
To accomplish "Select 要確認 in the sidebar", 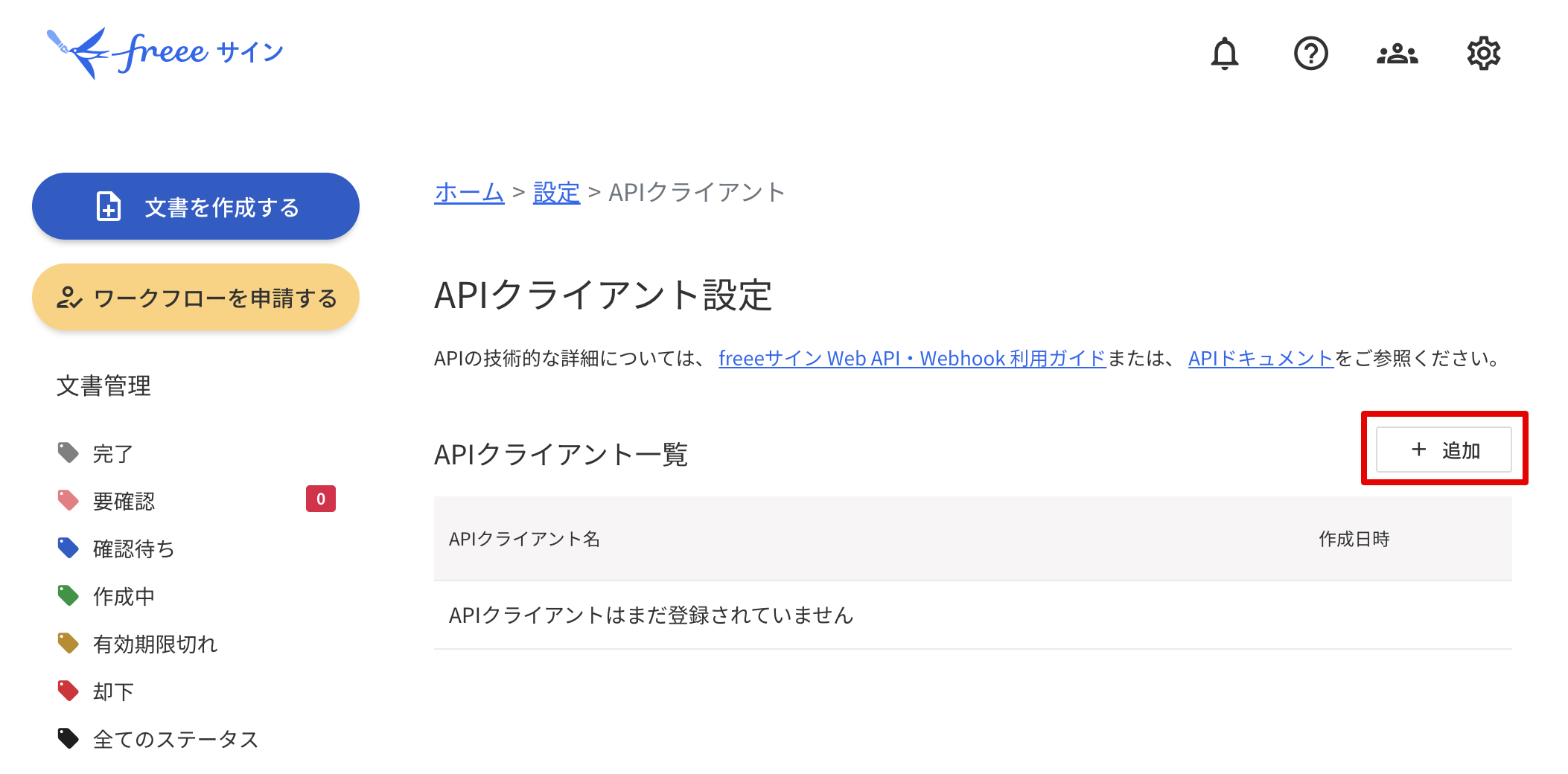I will point(124,501).
